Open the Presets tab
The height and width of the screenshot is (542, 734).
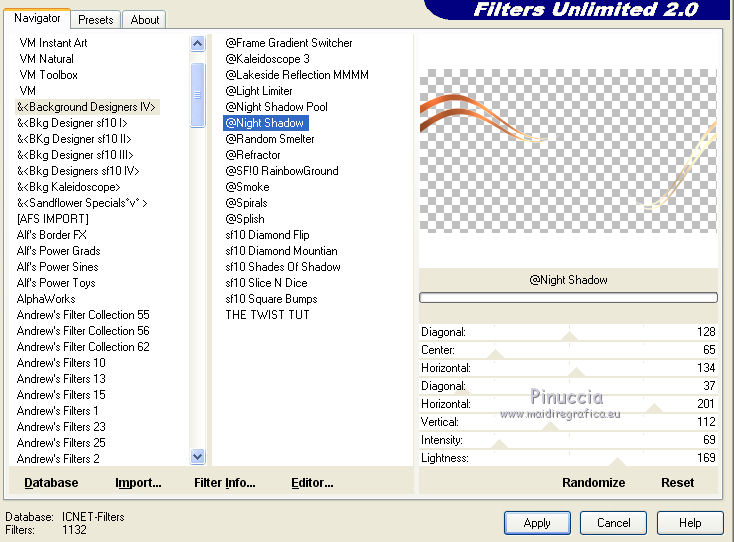point(95,20)
